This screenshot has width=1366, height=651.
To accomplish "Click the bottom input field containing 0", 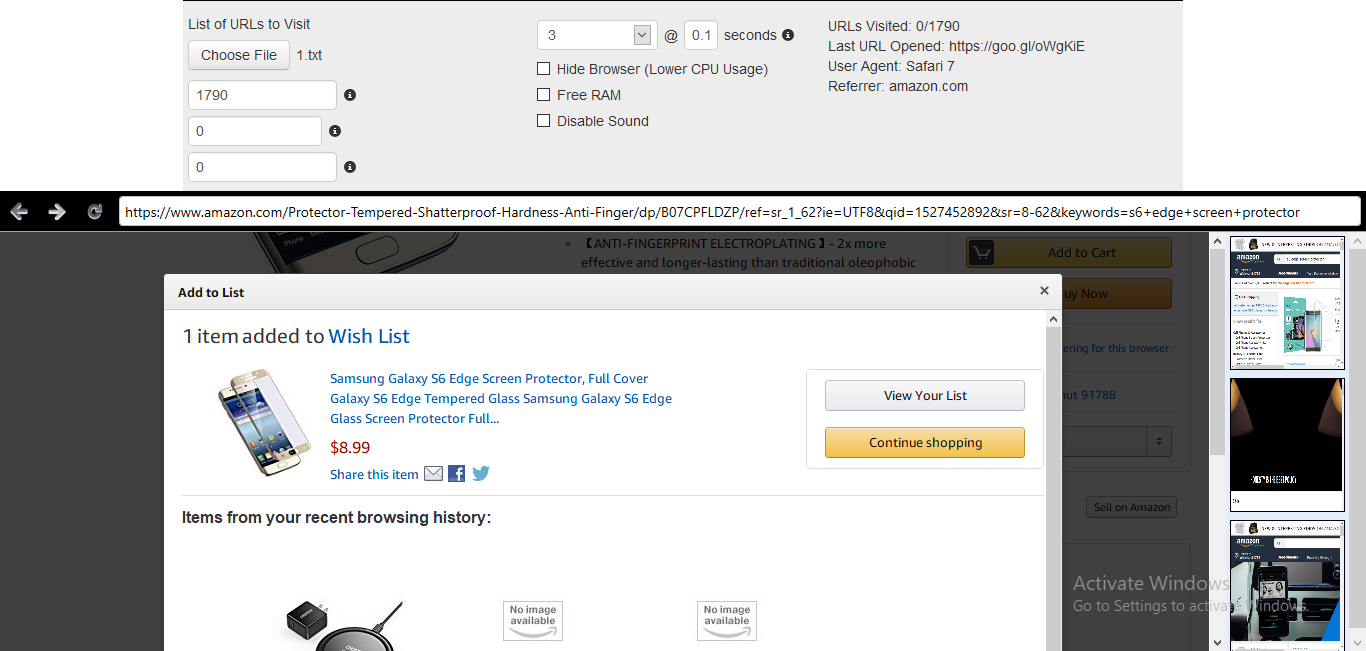I will (262, 167).
